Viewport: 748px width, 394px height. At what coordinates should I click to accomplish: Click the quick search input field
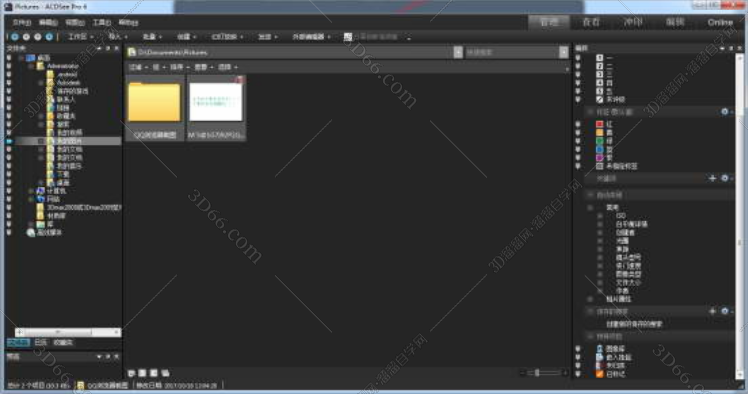click(x=511, y=52)
